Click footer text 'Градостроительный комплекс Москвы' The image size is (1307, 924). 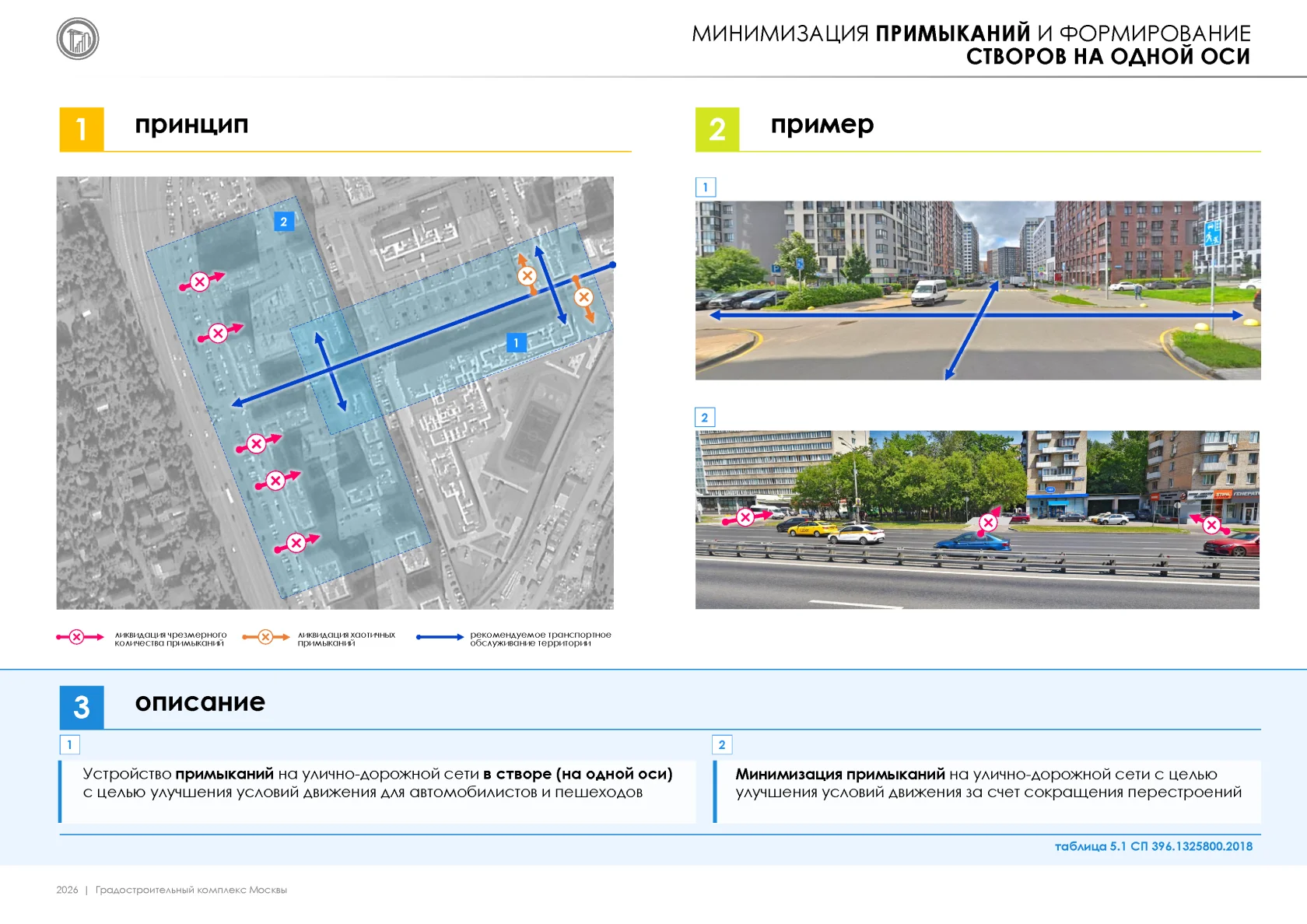(191, 890)
